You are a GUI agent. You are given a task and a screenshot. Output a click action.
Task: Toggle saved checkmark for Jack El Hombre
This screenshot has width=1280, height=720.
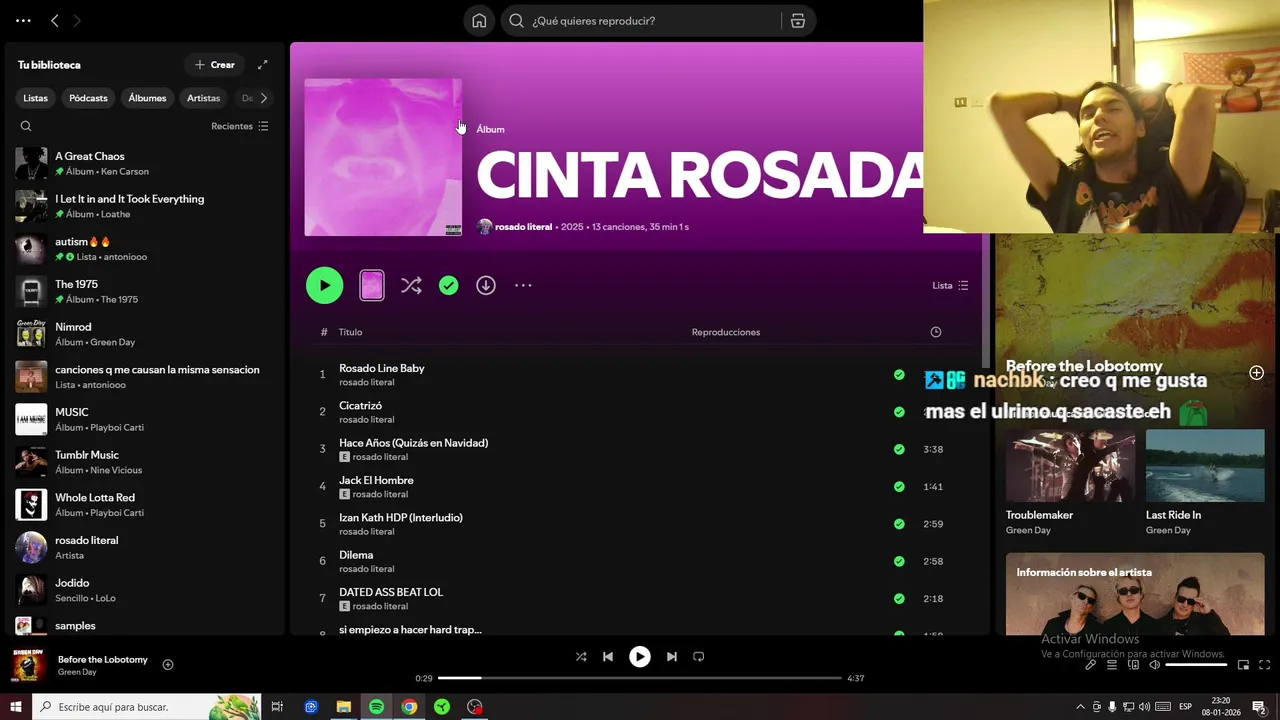pyautogui.click(x=899, y=486)
